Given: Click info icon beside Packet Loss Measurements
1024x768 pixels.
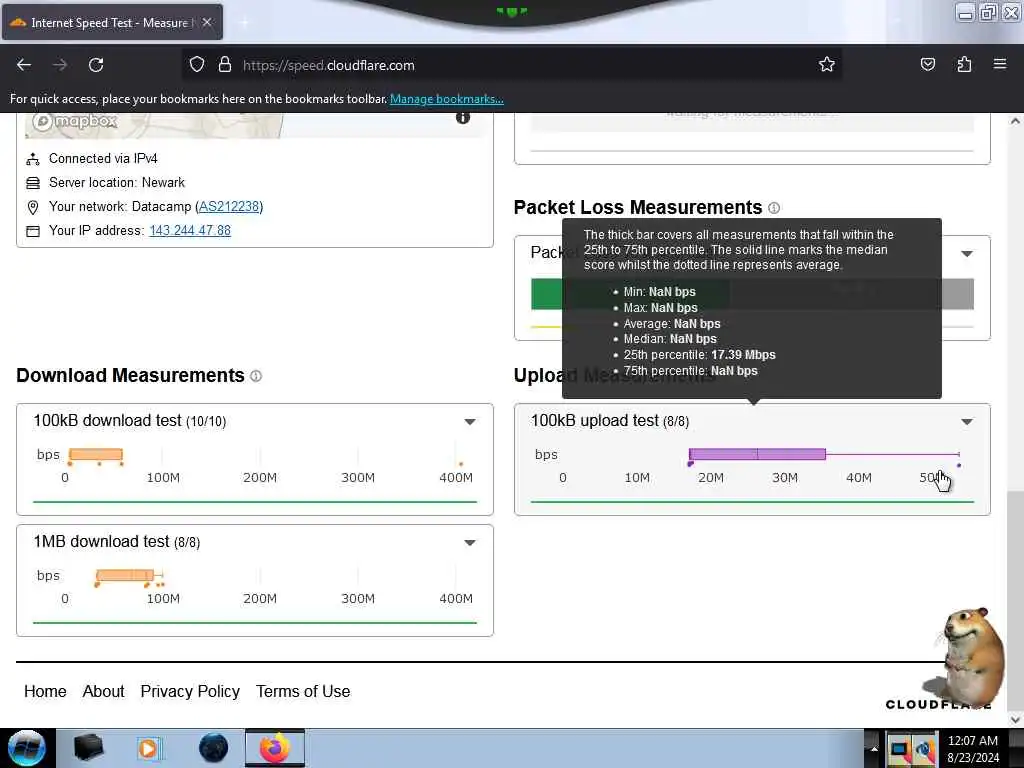Looking at the screenshot, I should [774, 208].
